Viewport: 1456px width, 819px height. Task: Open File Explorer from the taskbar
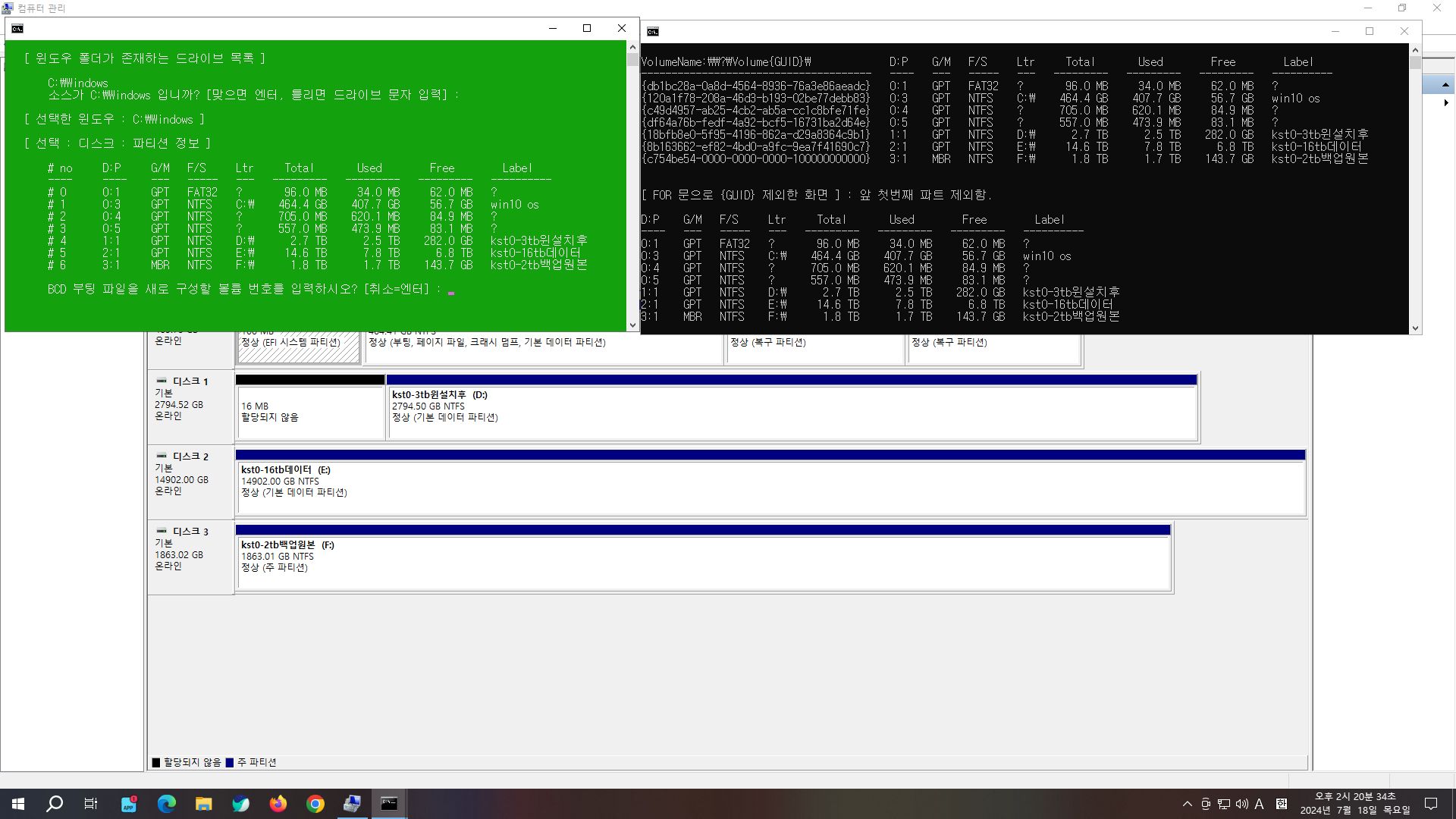pos(203,804)
